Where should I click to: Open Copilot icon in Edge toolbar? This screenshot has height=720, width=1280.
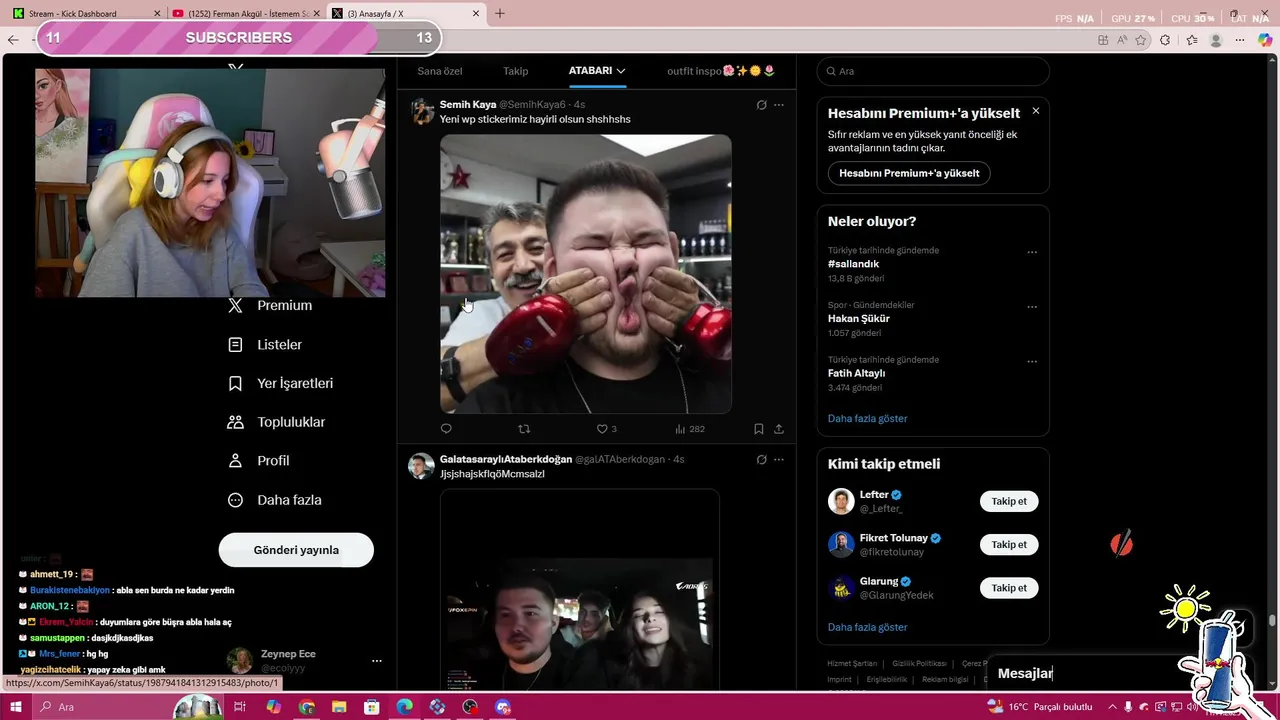pyautogui.click(x=1266, y=40)
